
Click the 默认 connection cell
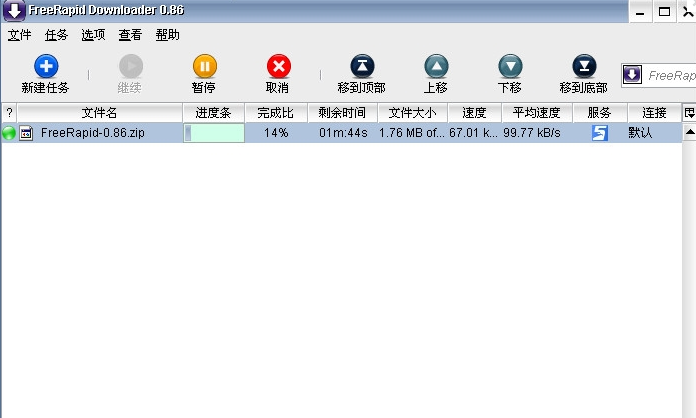pos(654,133)
